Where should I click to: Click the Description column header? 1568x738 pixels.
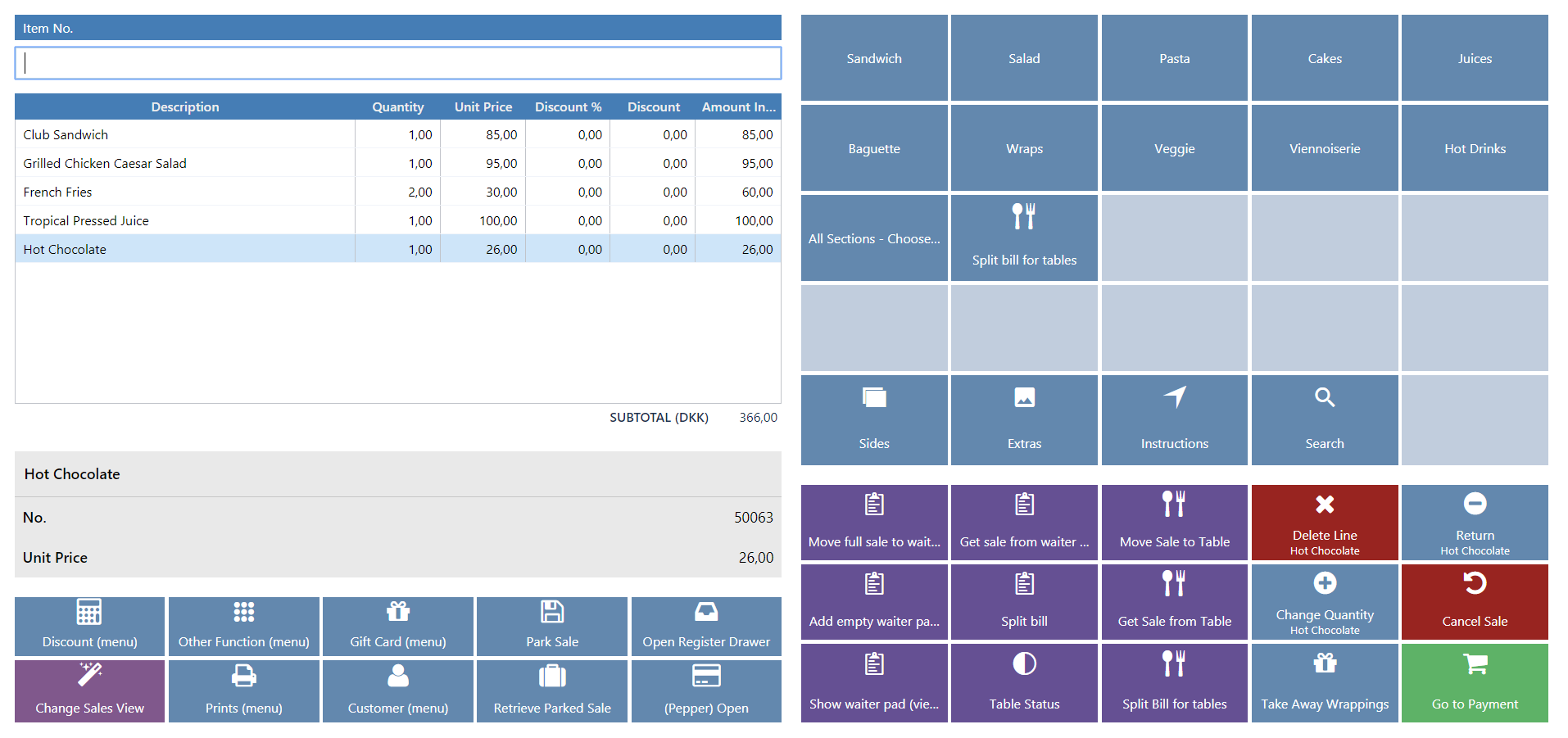(x=185, y=106)
